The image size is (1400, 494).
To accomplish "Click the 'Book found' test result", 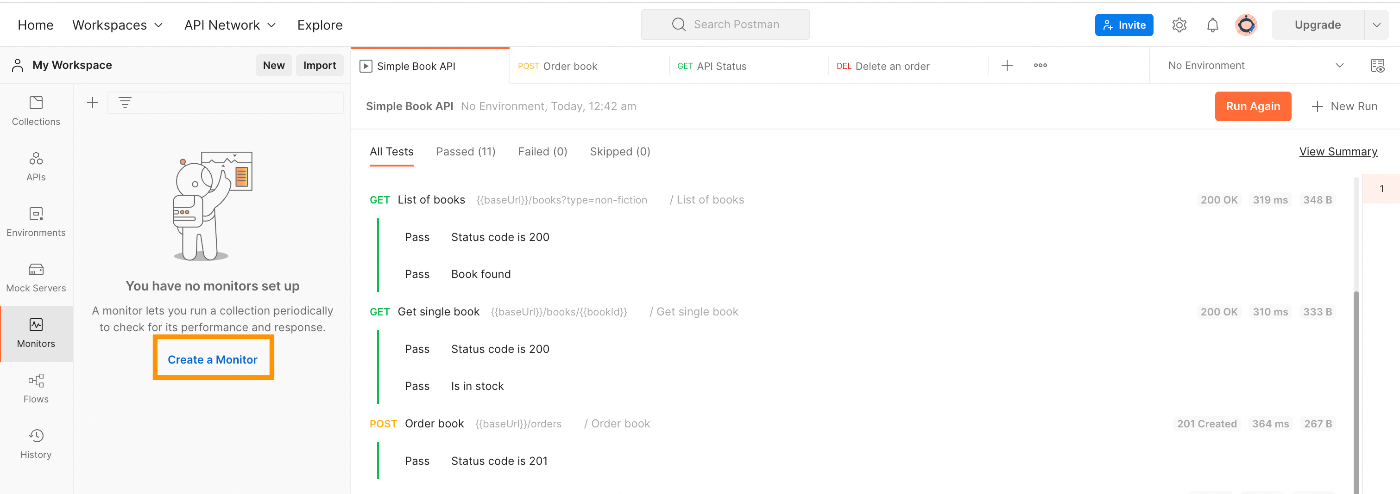I will (481, 274).
